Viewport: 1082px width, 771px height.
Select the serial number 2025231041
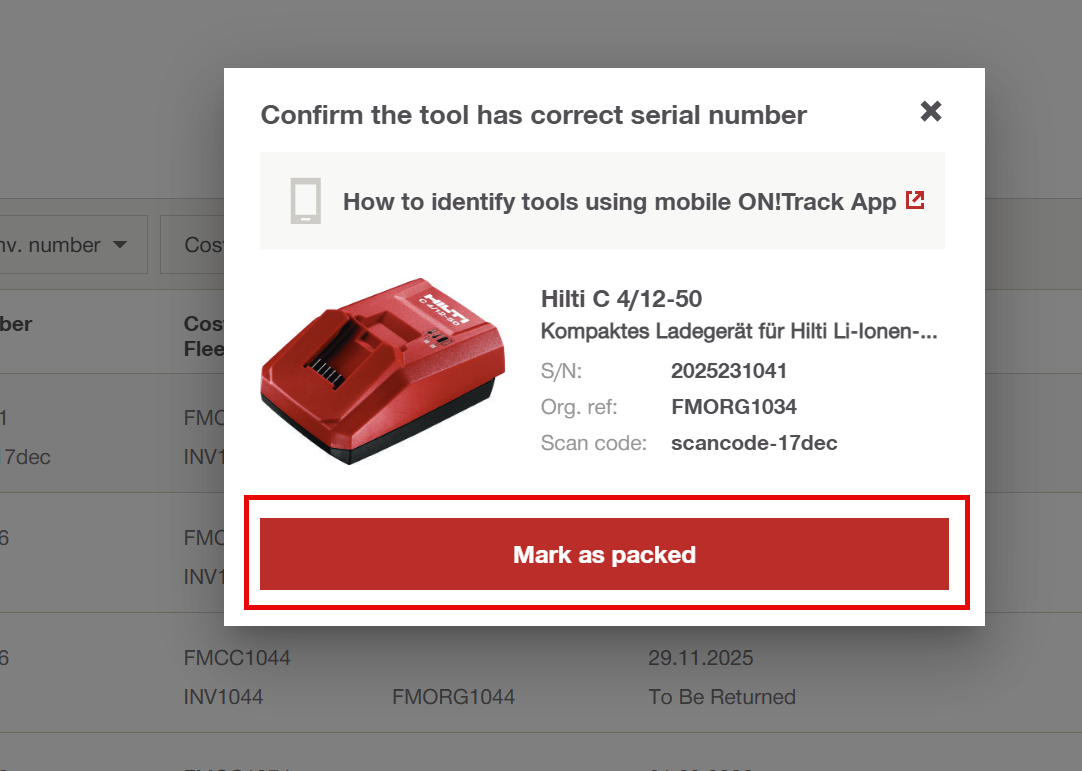coord(729,371)
